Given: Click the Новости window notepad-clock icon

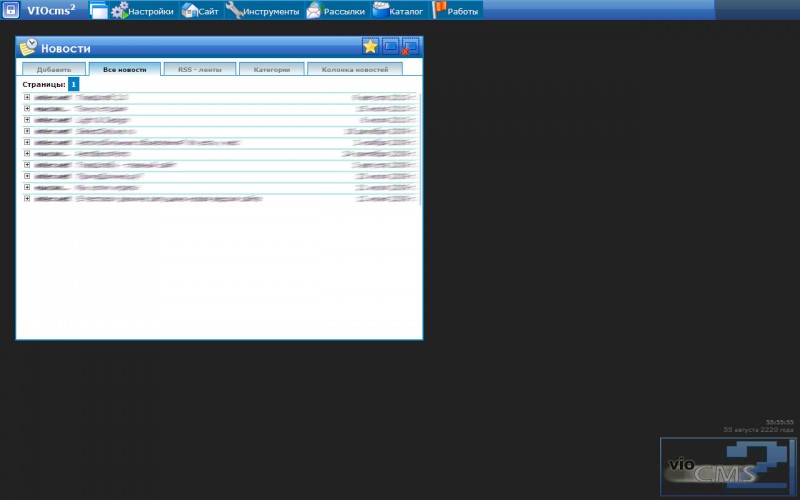Looking at the screenshot, I should click(29, 47).
